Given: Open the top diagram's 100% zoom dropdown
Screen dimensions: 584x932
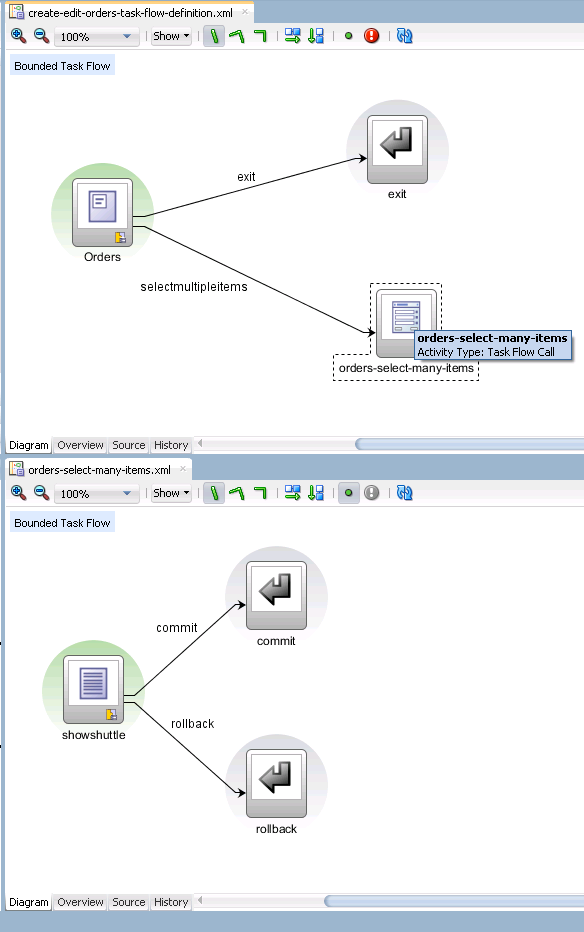Looking at the screenshot, I should [x=97, y=37].
